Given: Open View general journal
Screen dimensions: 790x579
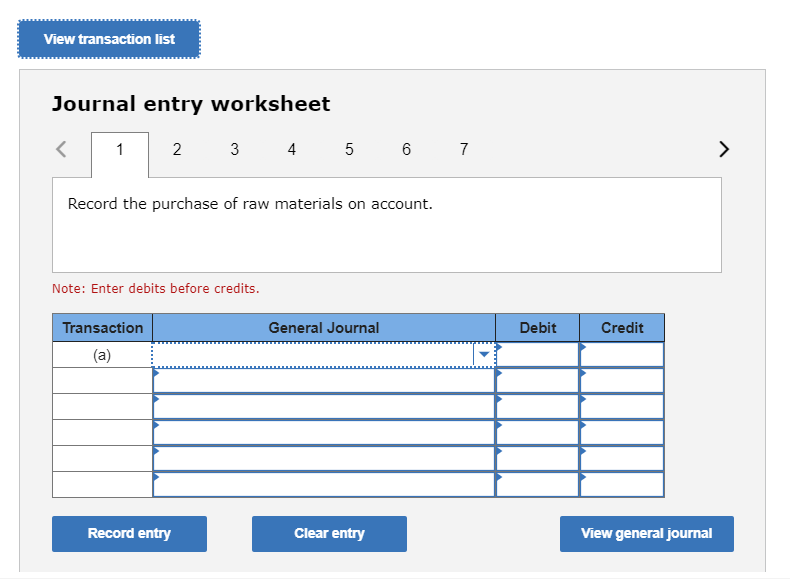Looking at the screenshot, I should 647,534.
